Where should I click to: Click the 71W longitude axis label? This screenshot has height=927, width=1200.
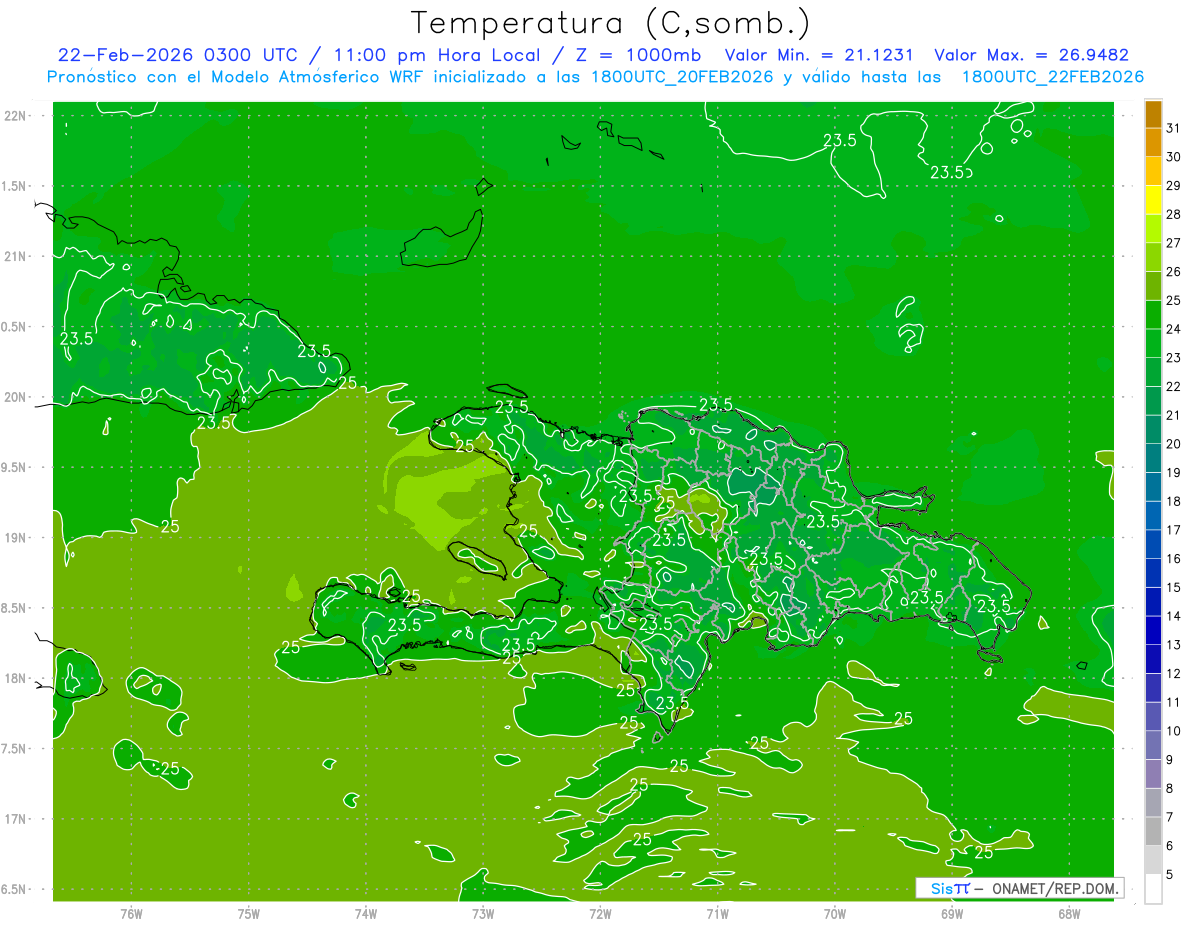tap(717, 913)
